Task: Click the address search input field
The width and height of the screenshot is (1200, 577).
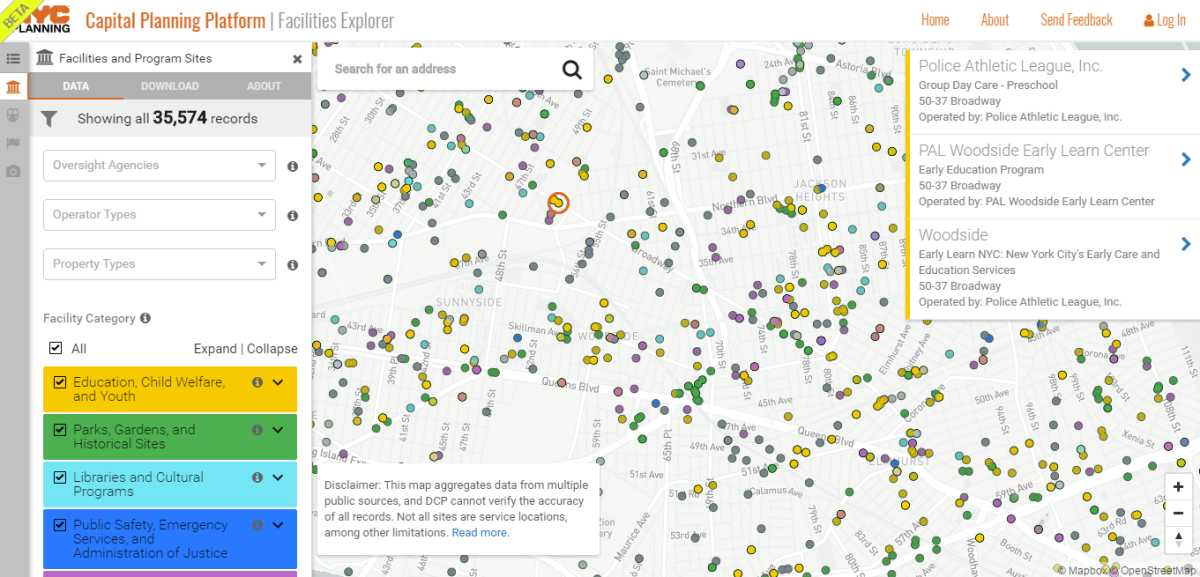Action: pos(440,69)
